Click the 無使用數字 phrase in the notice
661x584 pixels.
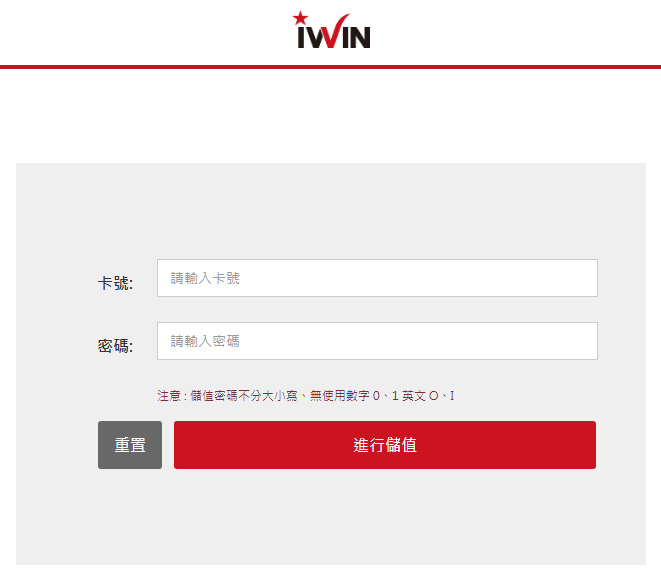coord(339,396)
